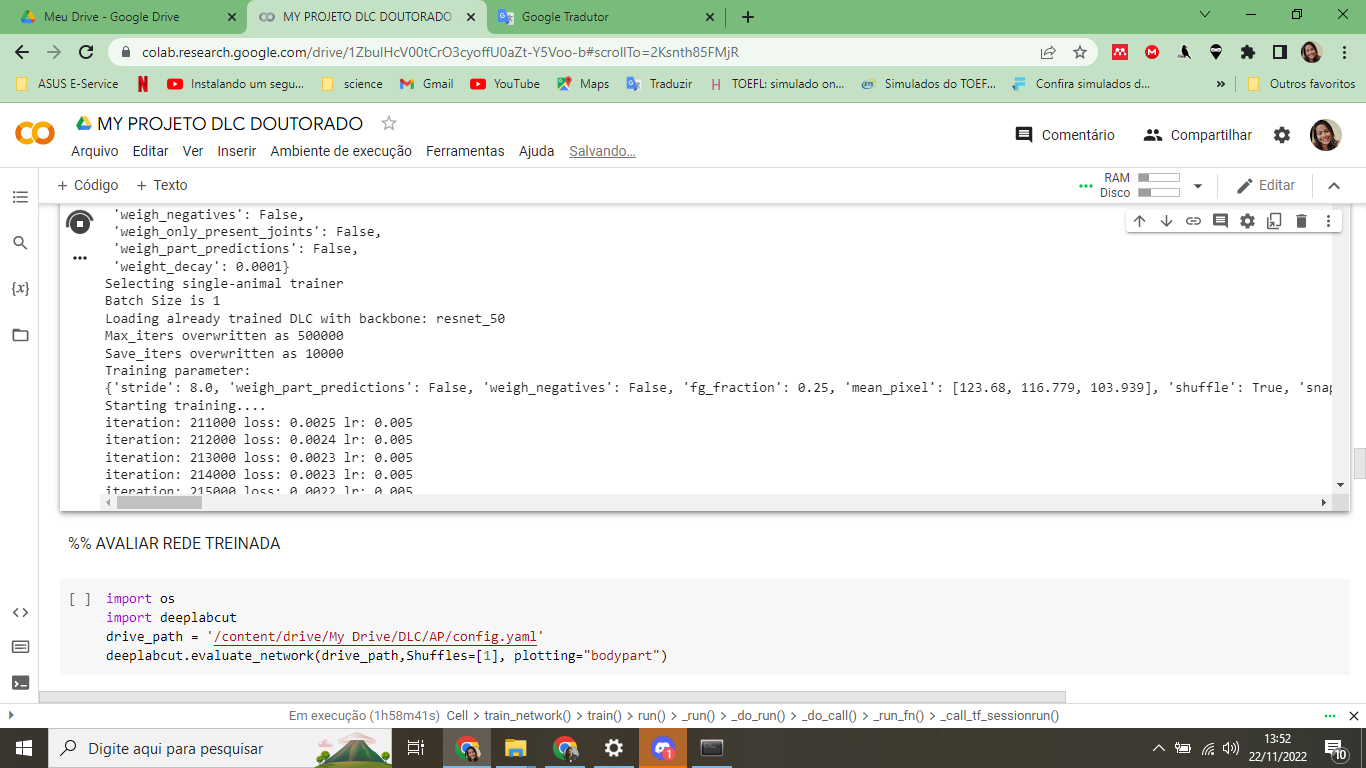Open the cell settings gear
Image resolution: width=1366 pixels, height=768 pixels.
click(1247, 220)
